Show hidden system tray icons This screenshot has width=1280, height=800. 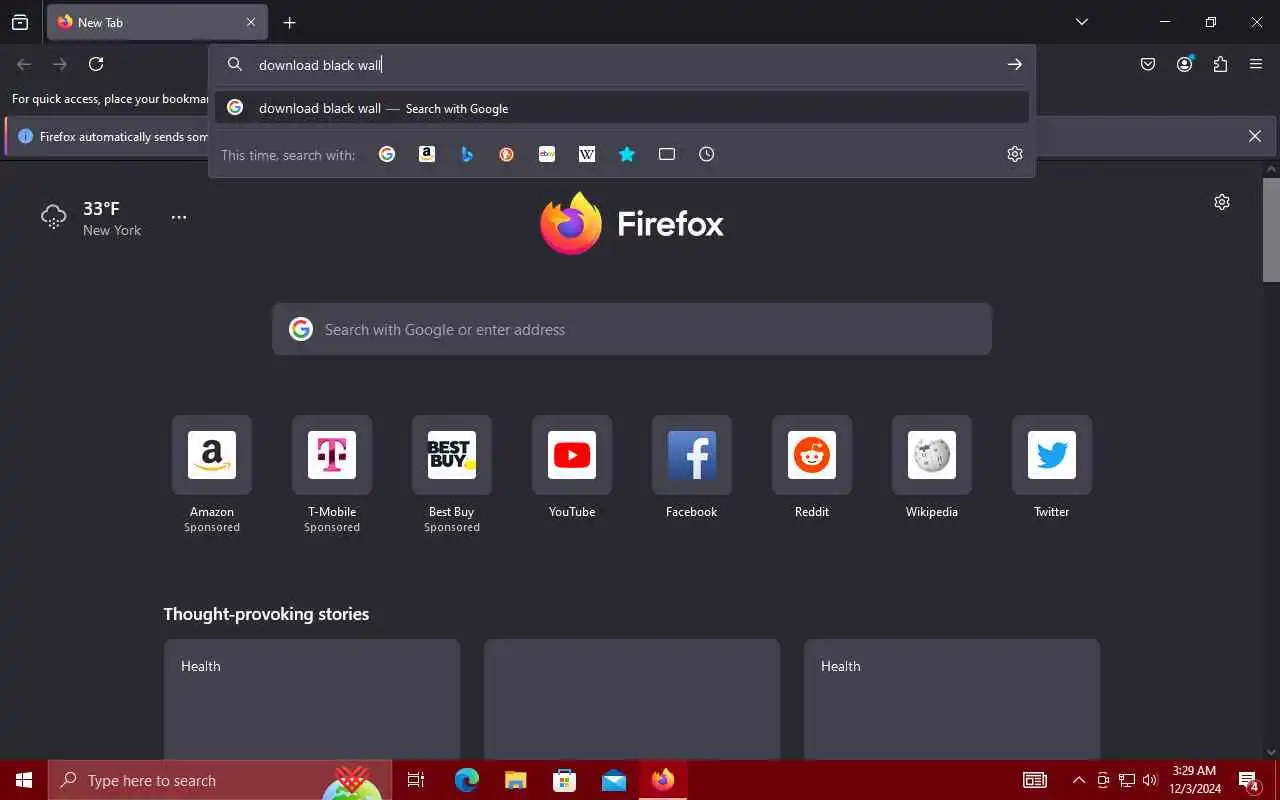pos(1078,780)
